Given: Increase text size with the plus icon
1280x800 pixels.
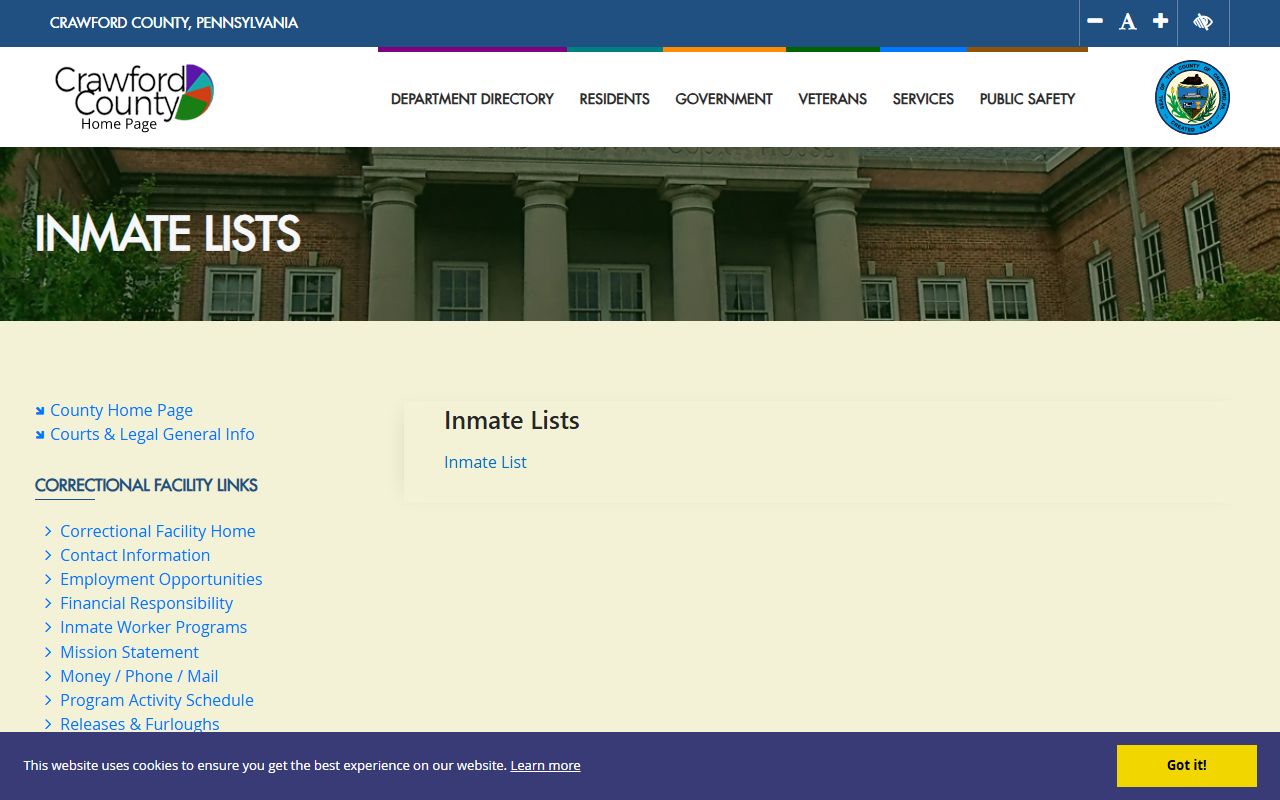Looking at the screenshot, I should point(1160,21).
